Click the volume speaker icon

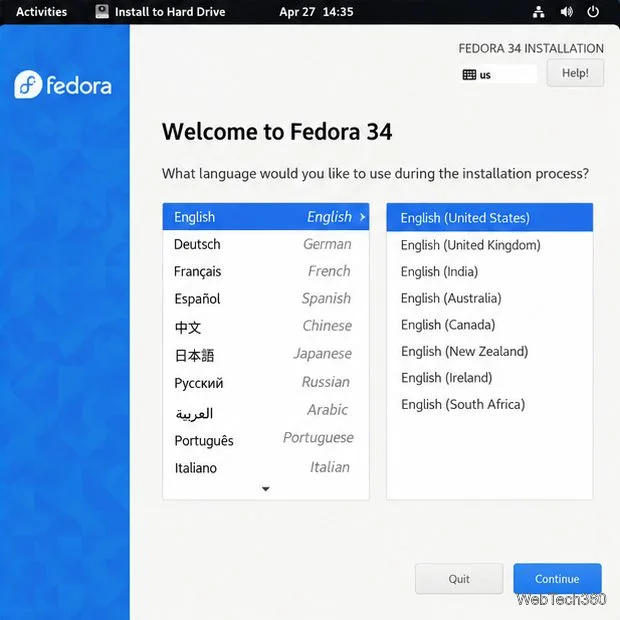[566, 12]
